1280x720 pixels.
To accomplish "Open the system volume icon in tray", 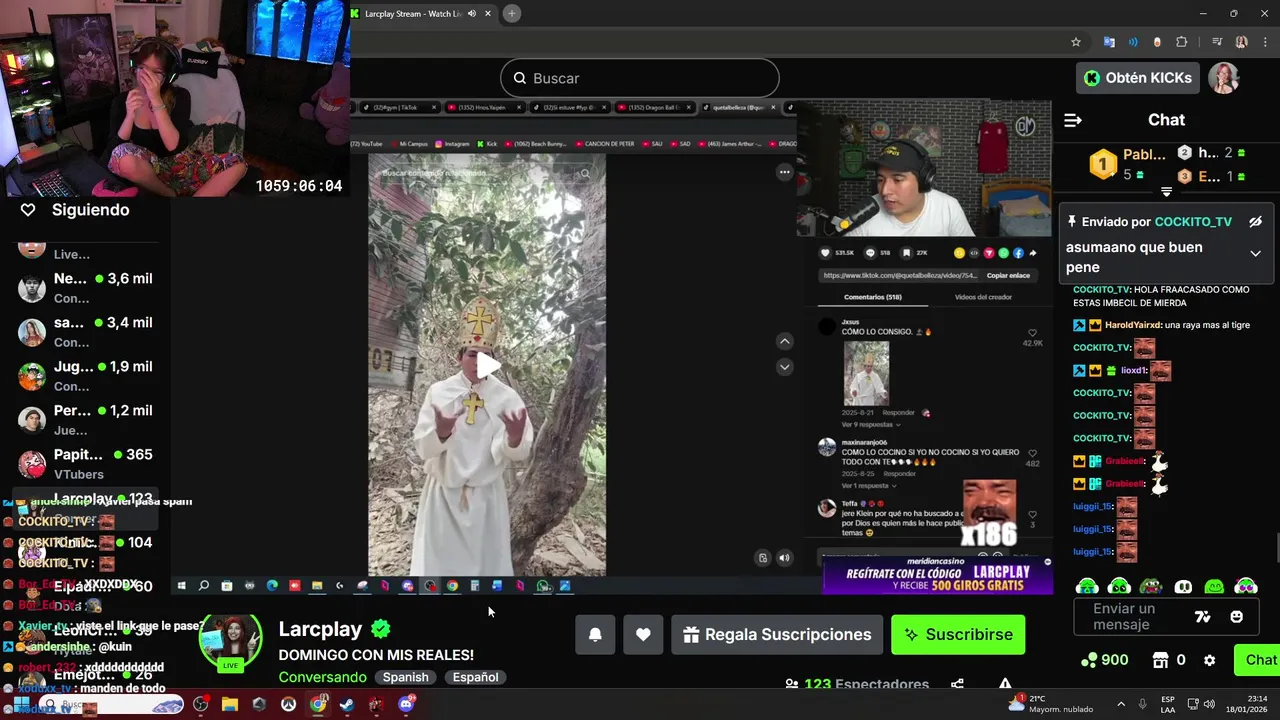I will coord(1209,704).
